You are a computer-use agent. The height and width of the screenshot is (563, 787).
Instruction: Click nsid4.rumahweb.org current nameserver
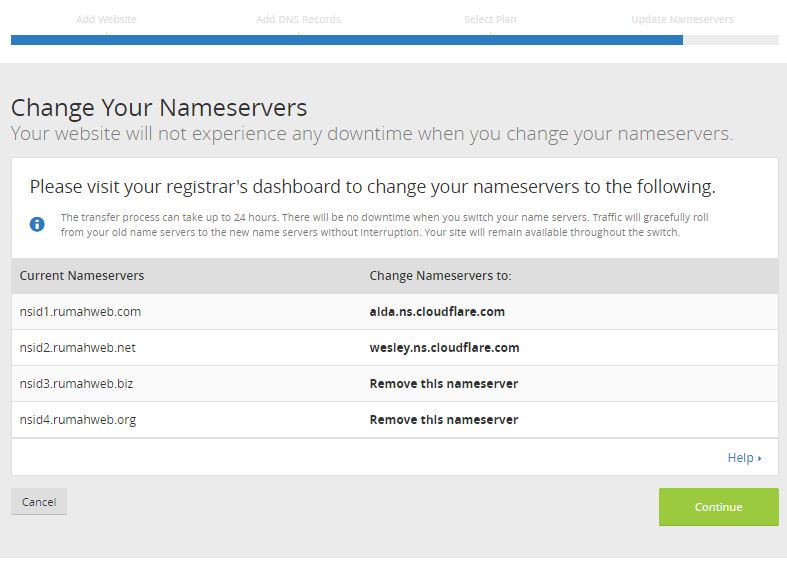78,420
